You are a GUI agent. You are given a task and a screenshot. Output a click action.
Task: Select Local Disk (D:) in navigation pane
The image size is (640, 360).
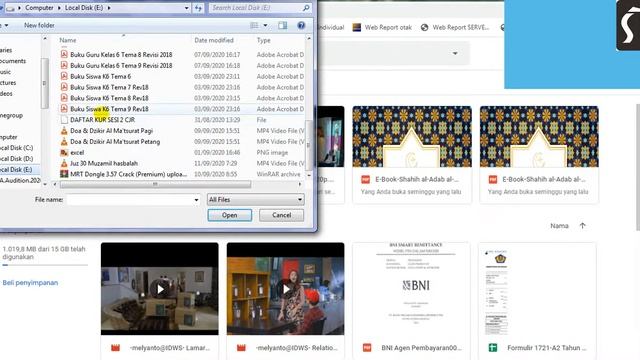tap(16, 159)
